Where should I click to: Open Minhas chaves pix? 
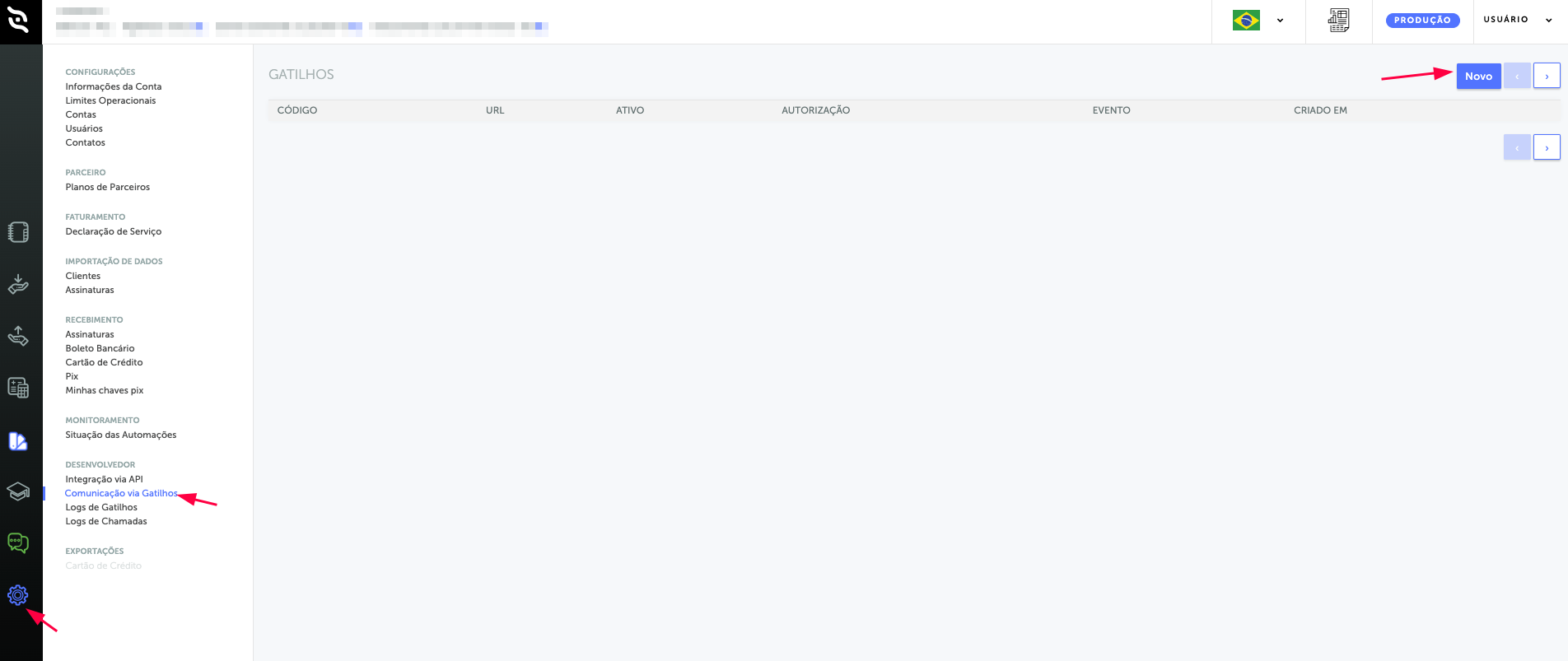[x=105, y=390]
